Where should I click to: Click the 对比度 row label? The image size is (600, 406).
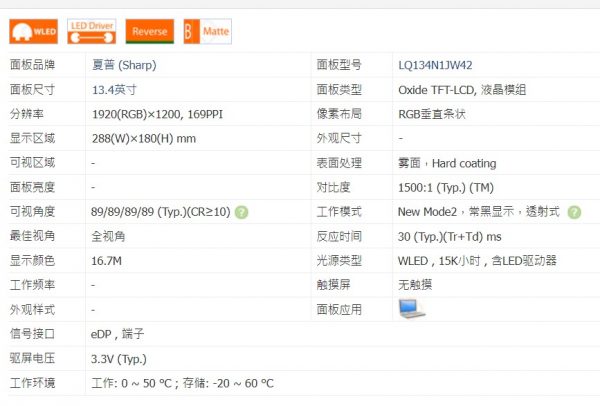(333, 188)
